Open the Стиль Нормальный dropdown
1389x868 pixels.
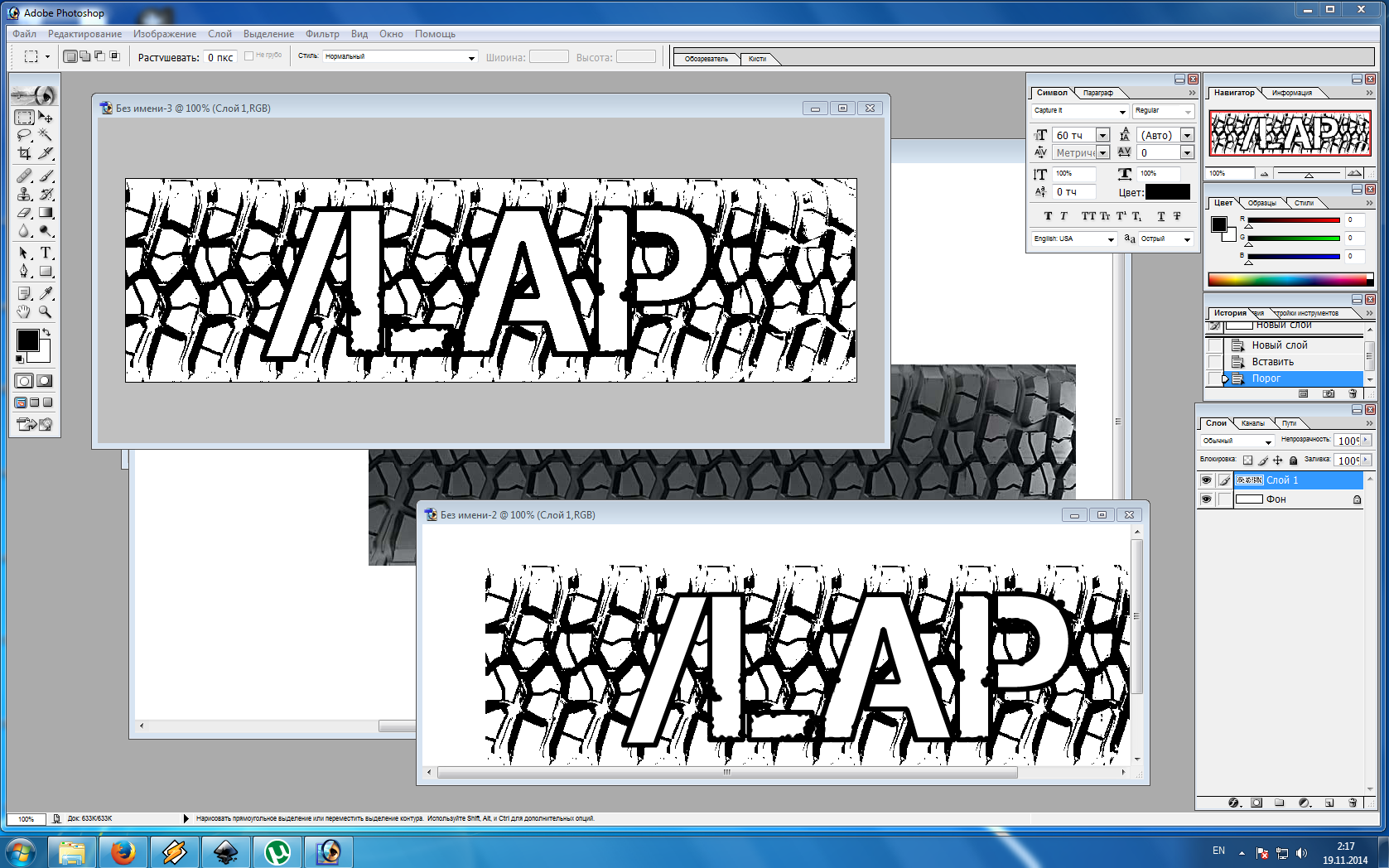pos(471,57)
